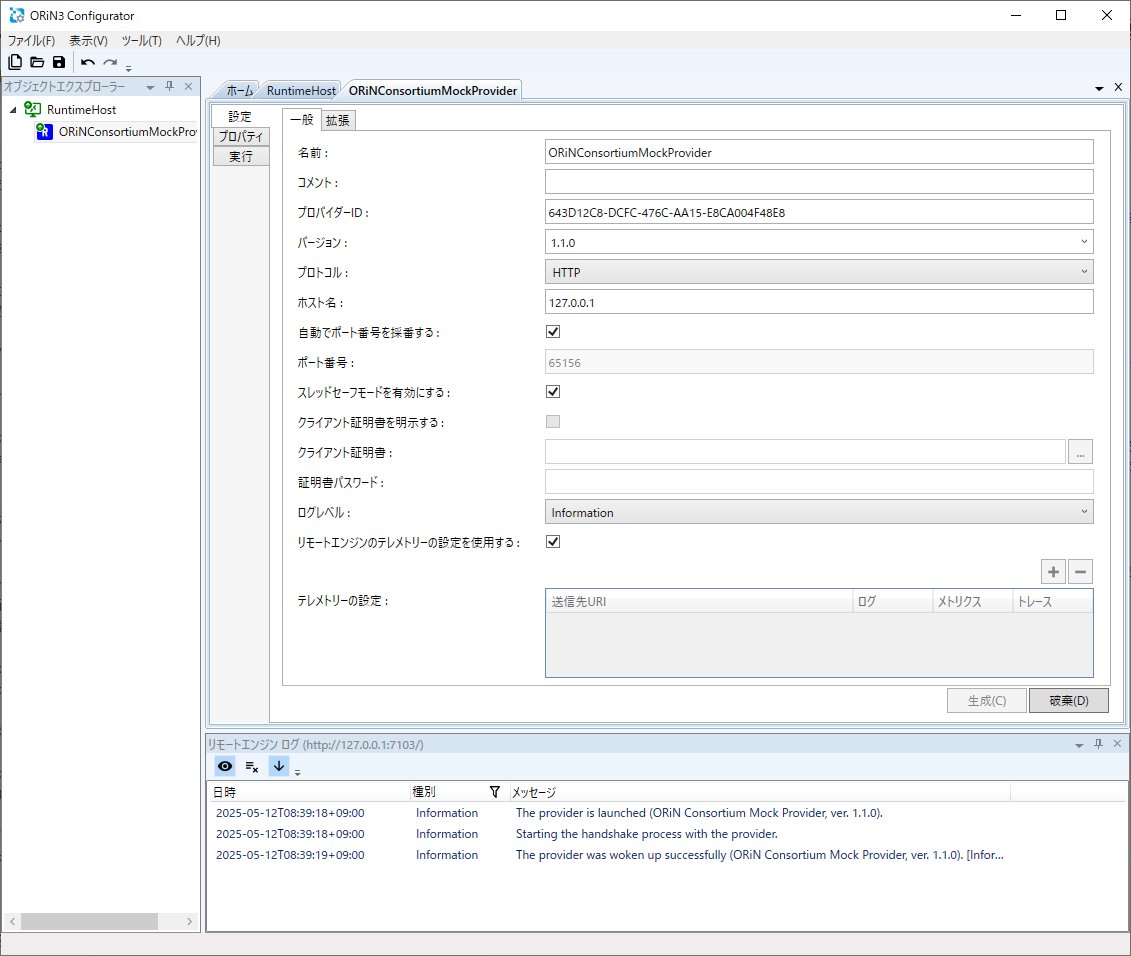This screenshot has height=956, width=1131.
Task: Select the ORiNConsortiumMockProvider document tab
Action: [x=433, y=90]
